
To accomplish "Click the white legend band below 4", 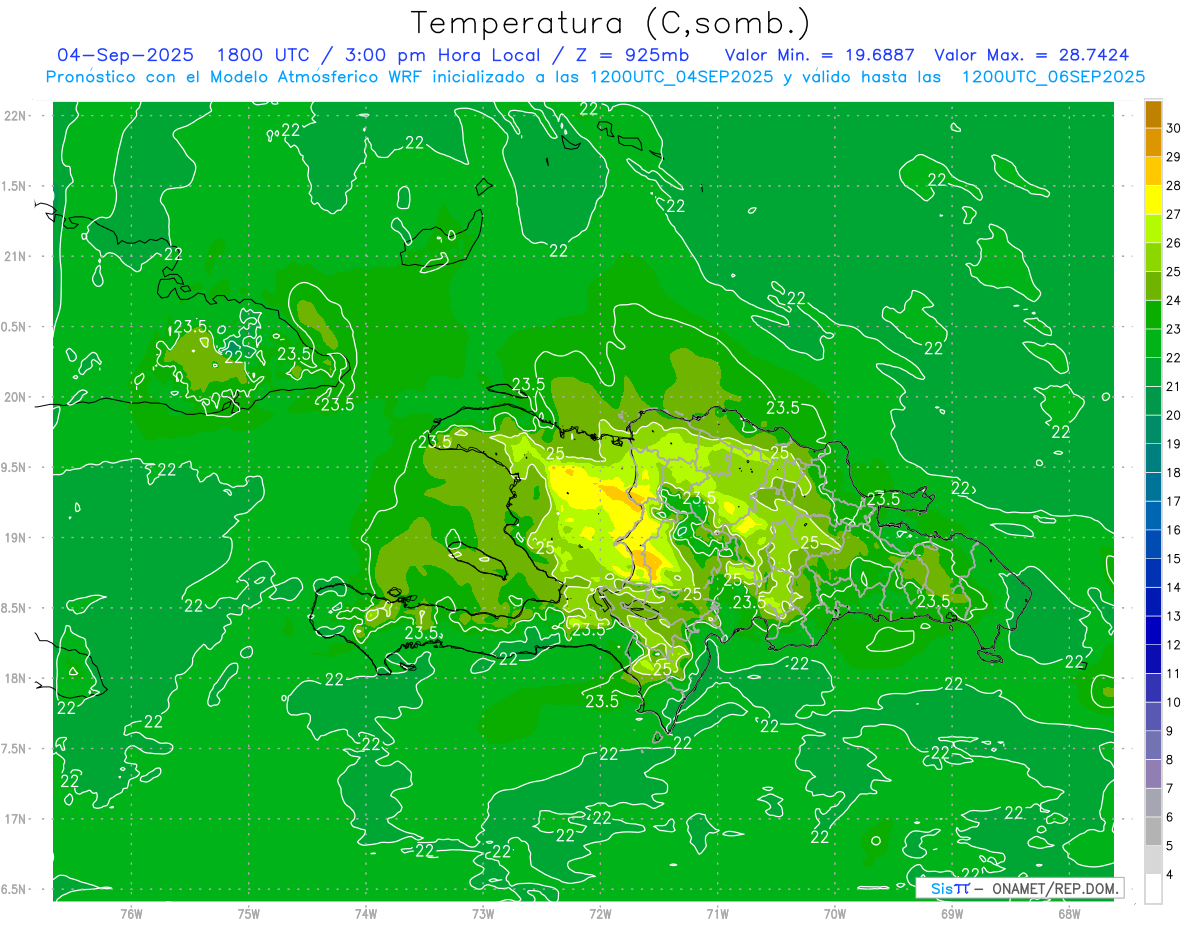I will click(x=1153, y=889).
